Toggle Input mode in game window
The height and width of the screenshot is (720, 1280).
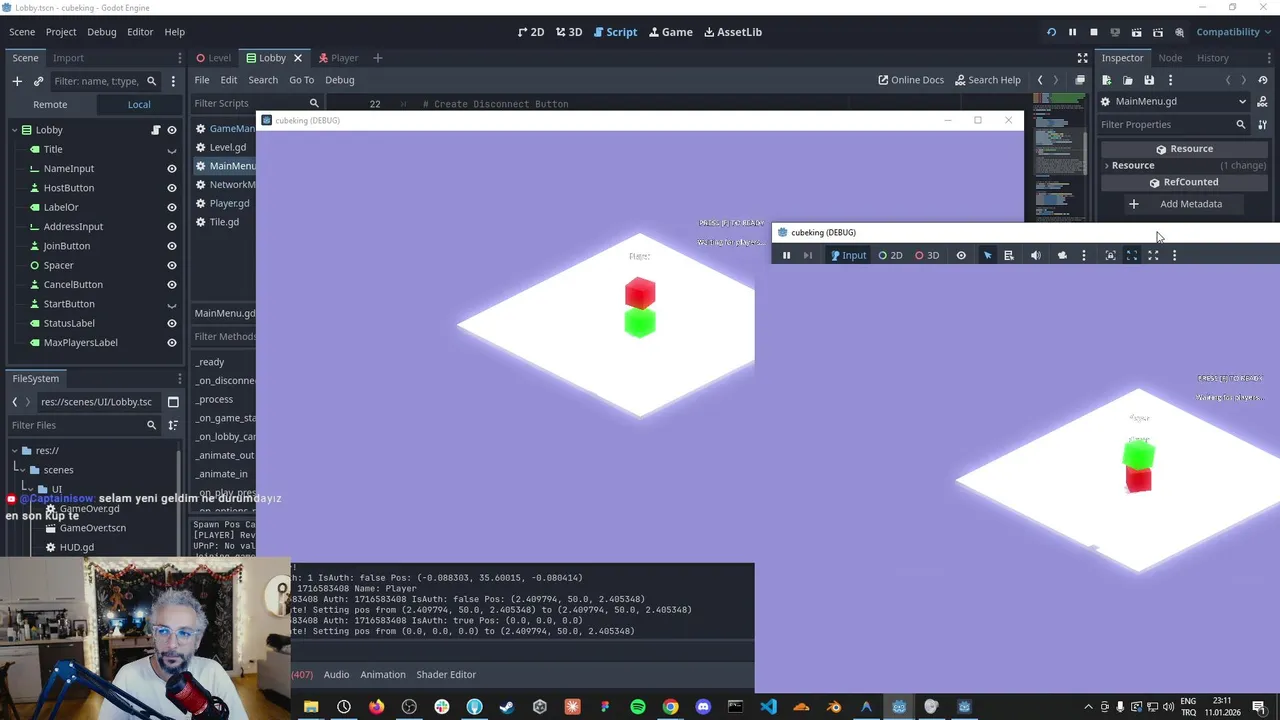(x=848, y=256)
